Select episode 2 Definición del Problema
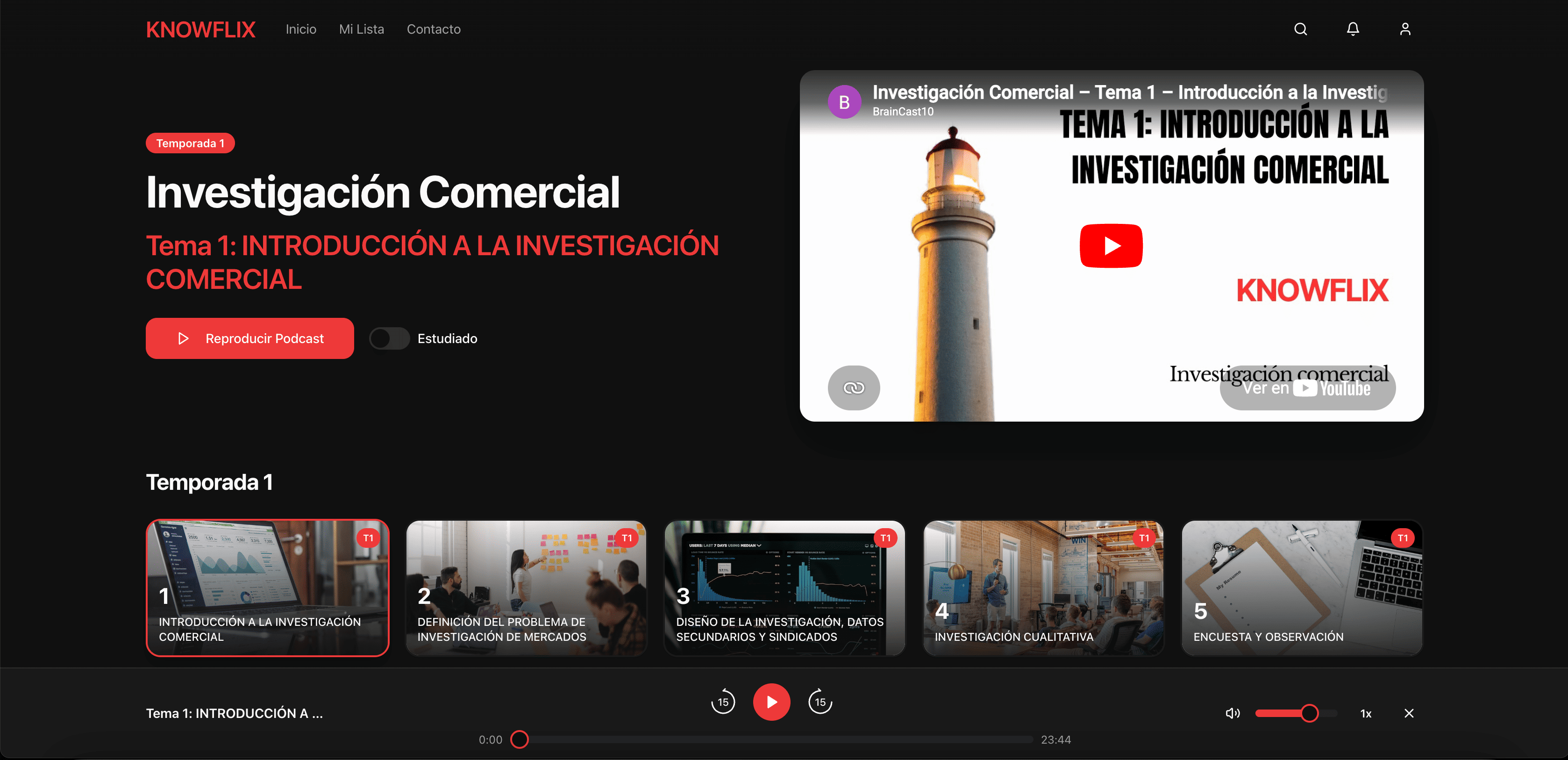 (x=526, y=588)
